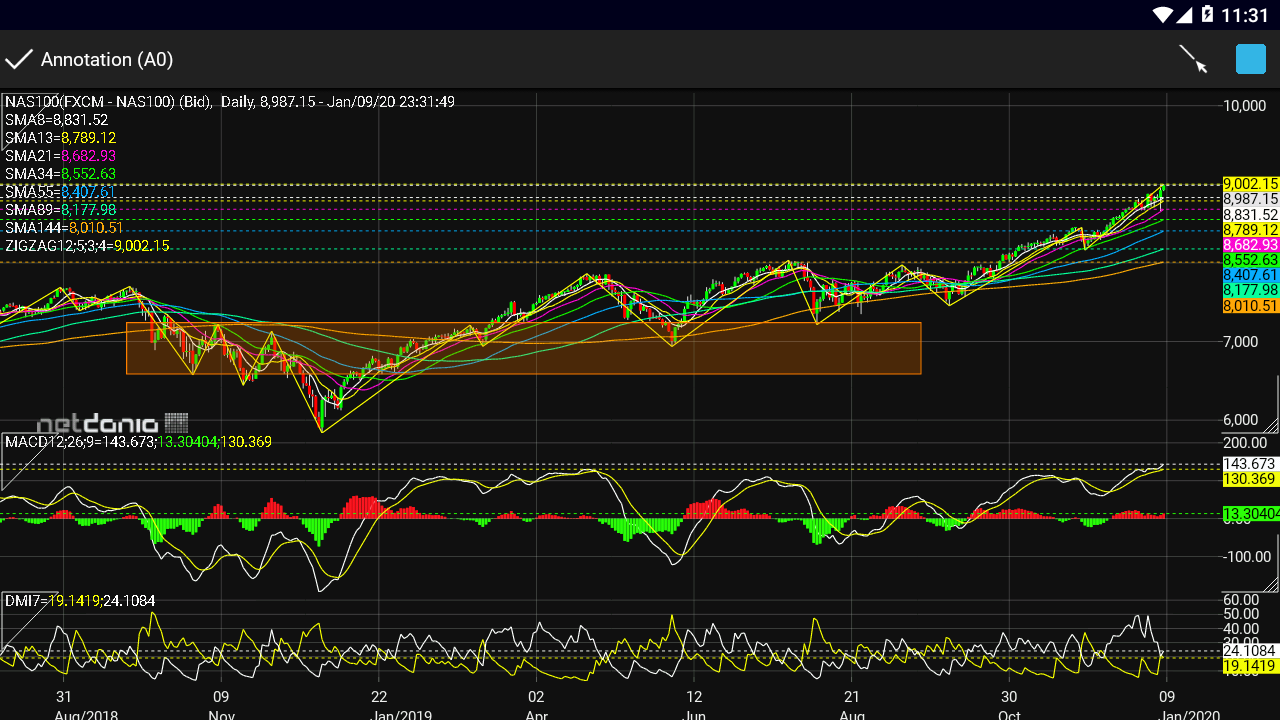Grab the MACD panel corner resize handle
Screen dimensions: 1280x720
(1269, 582)
